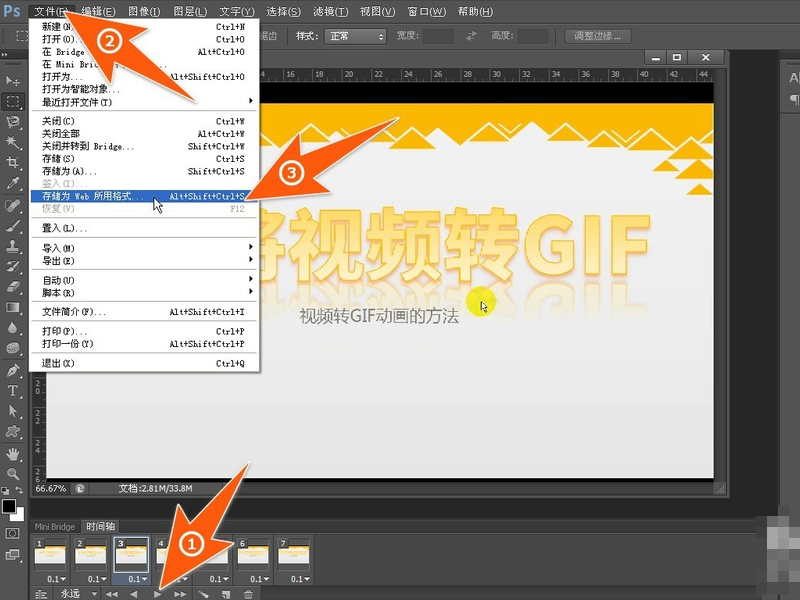The width and height of the screenshot is (800, 600).
Task: Select the Zoom tool
Action: [x=13, y=474]
